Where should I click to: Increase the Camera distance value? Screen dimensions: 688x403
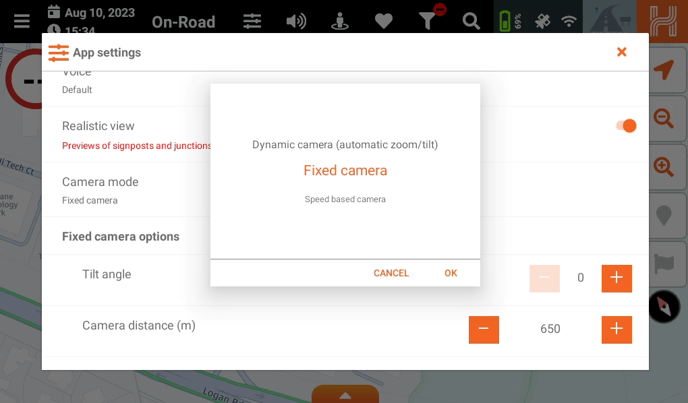tap(616, 330)
